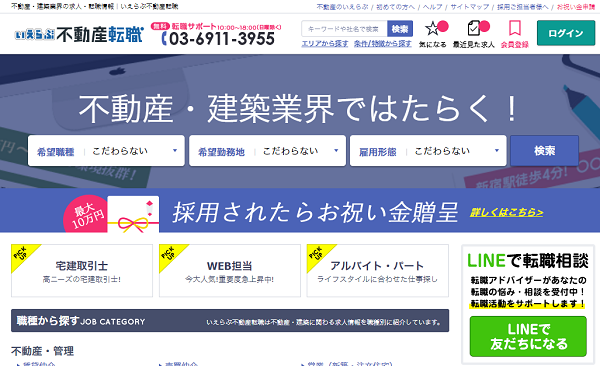The width and height of the screenshot is (600, 366).
Task: Open the お祝い金申請 link
Action: click(576, 7)
